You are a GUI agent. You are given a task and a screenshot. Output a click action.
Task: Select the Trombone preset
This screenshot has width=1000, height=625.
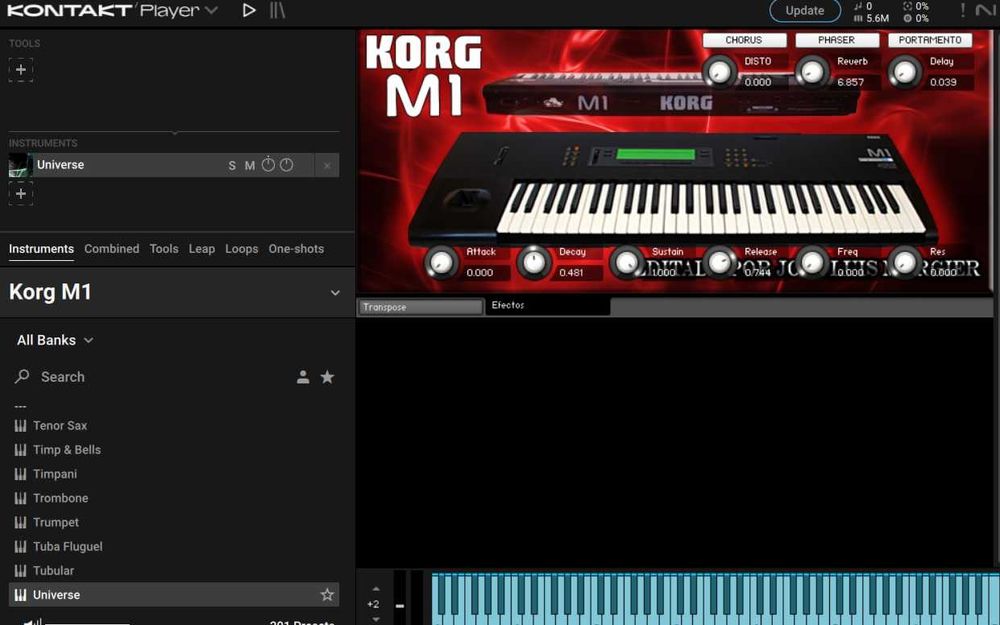[x=174, y=498]
